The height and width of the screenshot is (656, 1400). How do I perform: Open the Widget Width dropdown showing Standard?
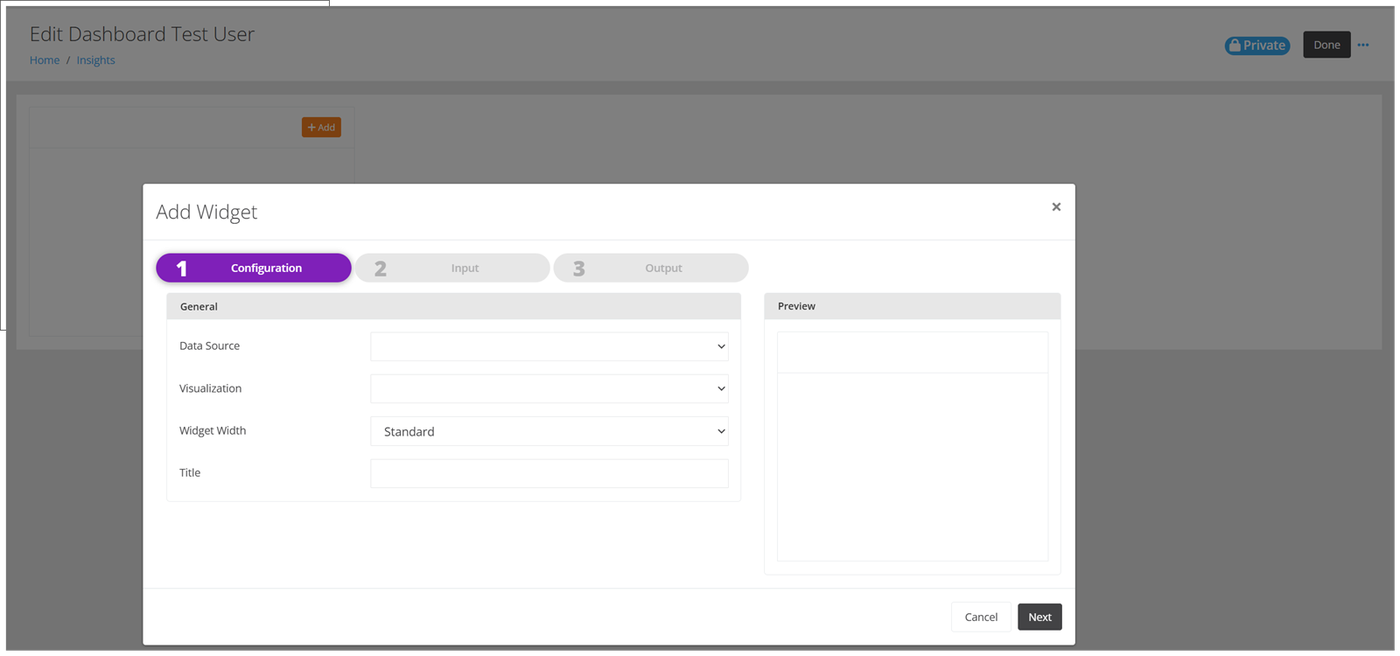click(549, 431)
